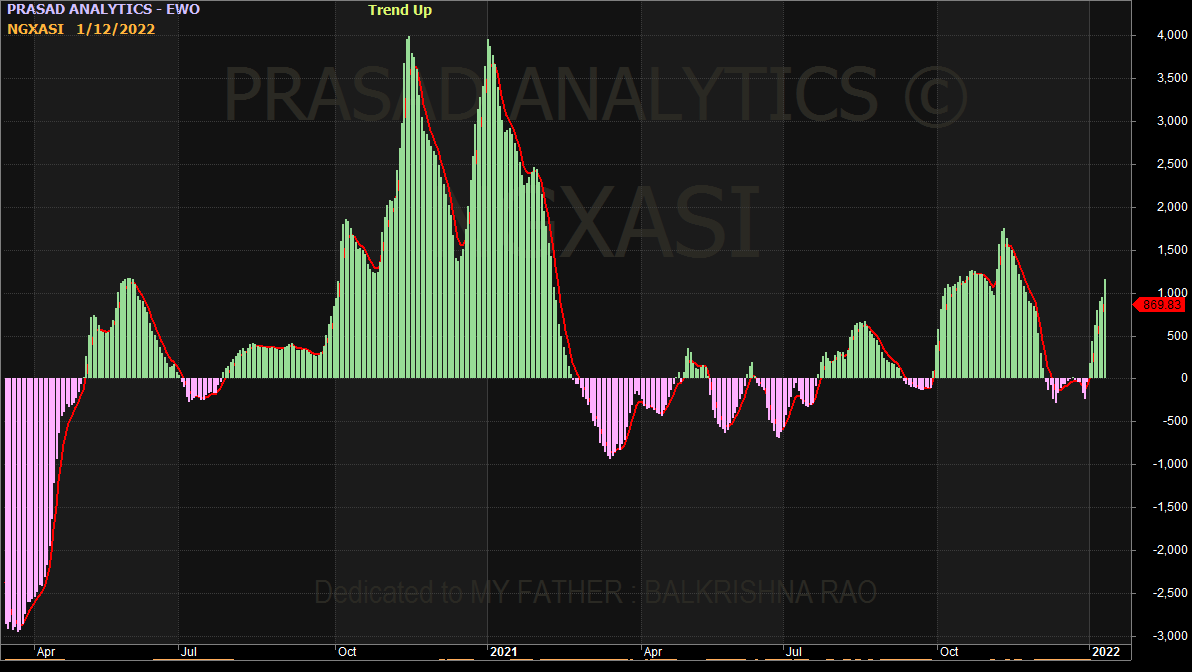
Task: Click the rightmost Oct label on time axis
Action: click(948, 652)
